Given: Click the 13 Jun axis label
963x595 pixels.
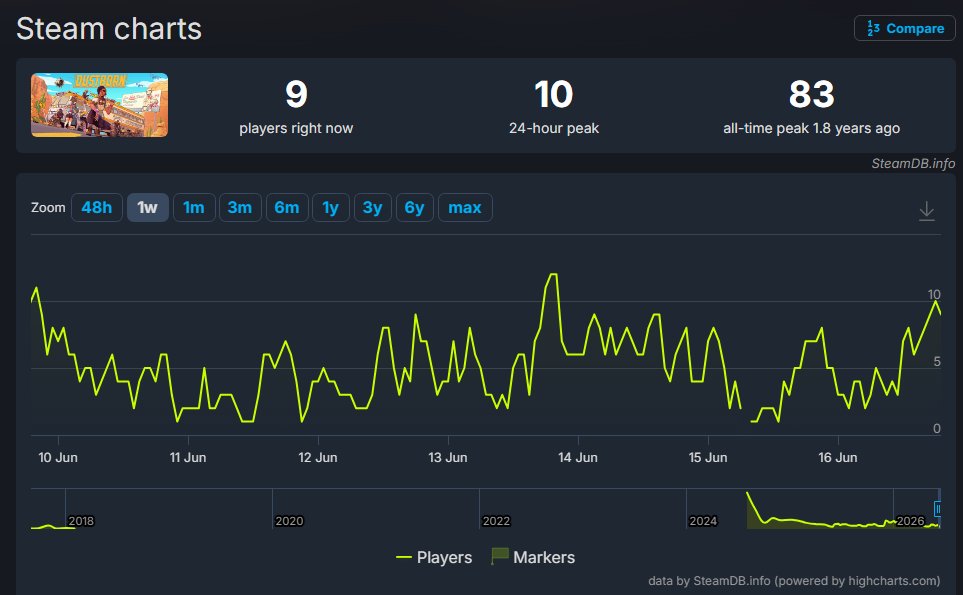Looking at the screenshot, I should click(448, 457).
